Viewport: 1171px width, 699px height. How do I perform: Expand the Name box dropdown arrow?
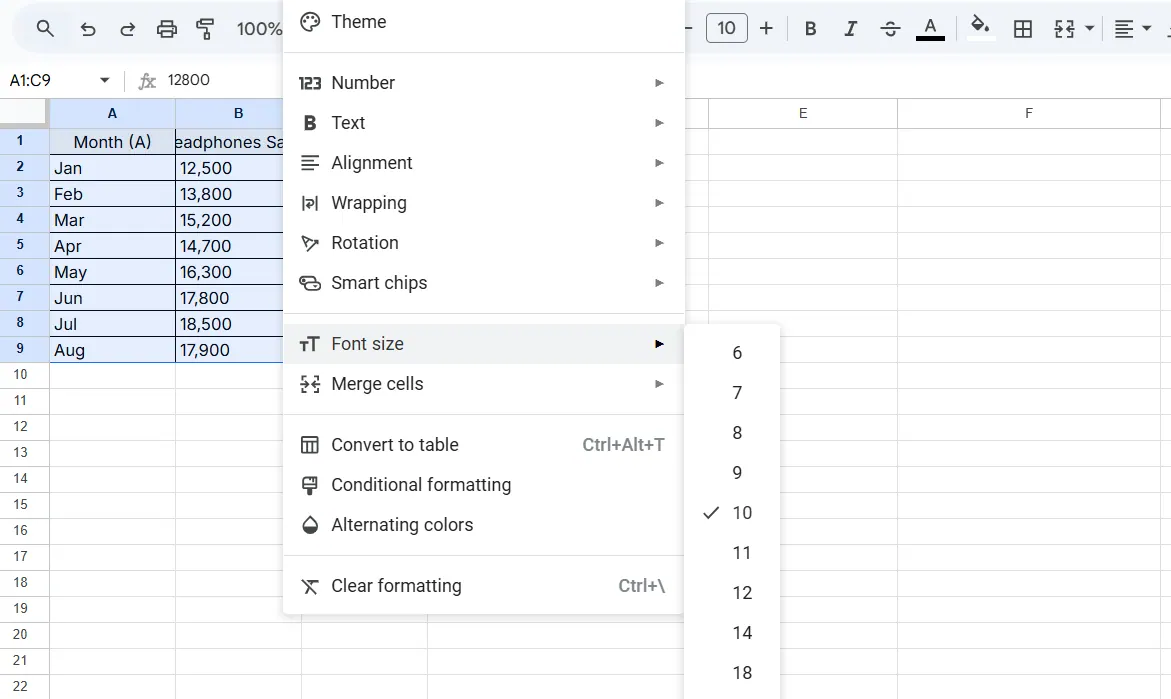[104, 81]
